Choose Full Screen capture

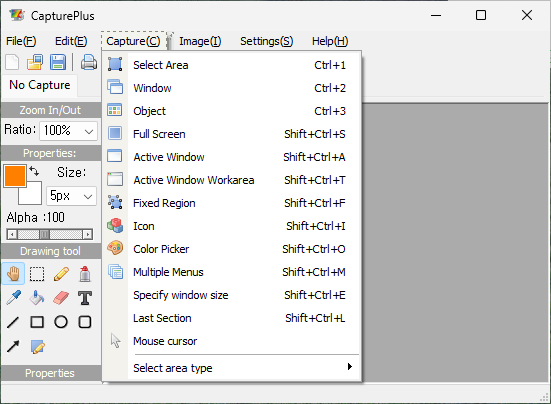(x=232, y=134)
